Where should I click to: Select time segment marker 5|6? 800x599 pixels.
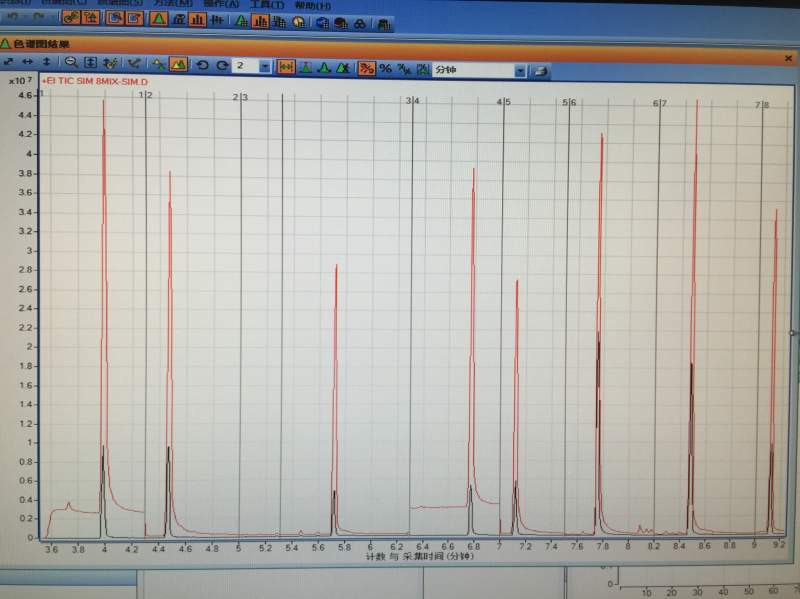click(569, 103)
